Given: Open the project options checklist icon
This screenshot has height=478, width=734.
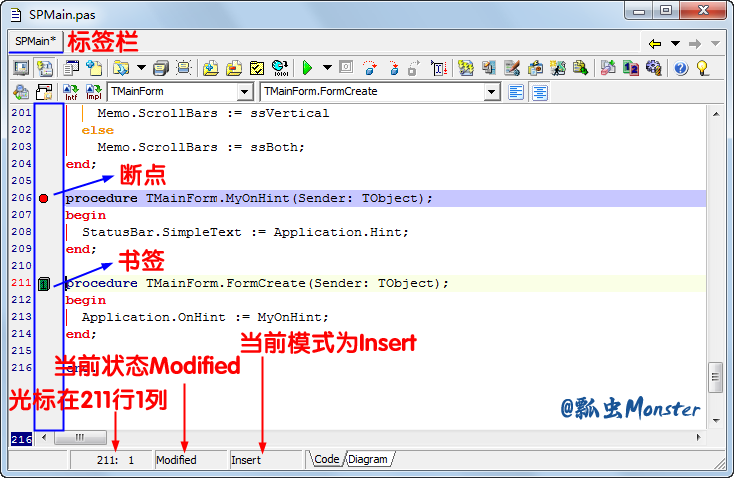Looking at the screenshot, I should 257,68.
